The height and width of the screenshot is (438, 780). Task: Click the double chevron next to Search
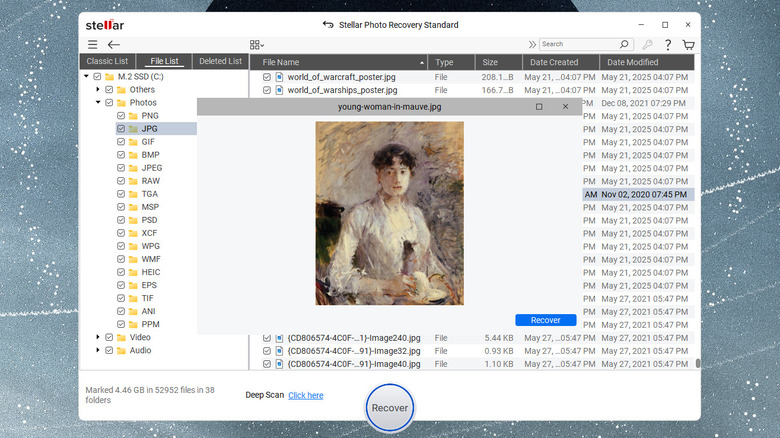click(532, 44)
